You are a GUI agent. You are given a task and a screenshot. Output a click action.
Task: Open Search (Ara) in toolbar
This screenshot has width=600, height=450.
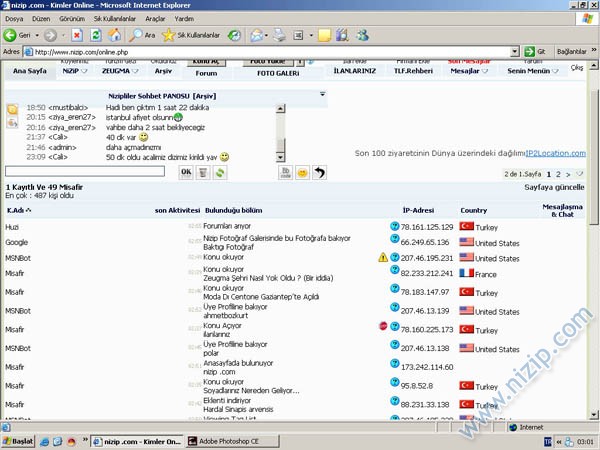click(x=142, y=35)
